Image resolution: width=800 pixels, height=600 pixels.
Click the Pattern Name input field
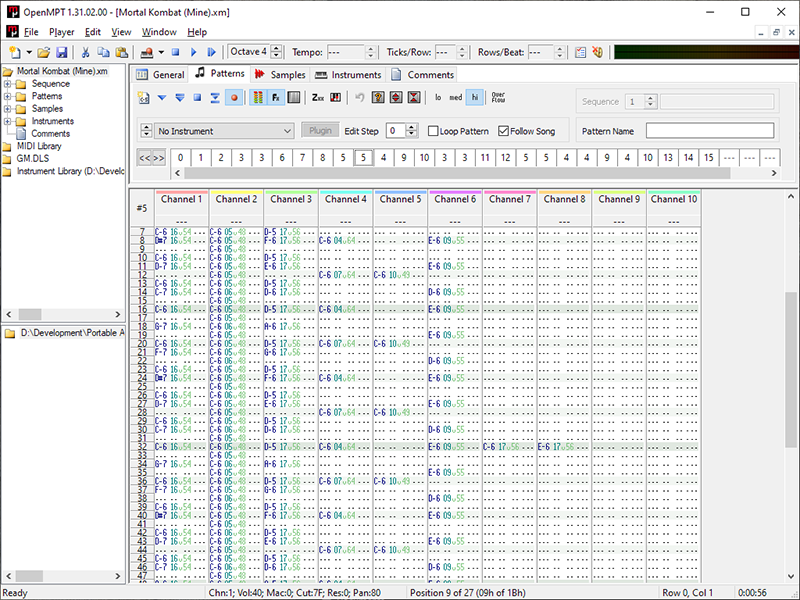click(709, 131)
